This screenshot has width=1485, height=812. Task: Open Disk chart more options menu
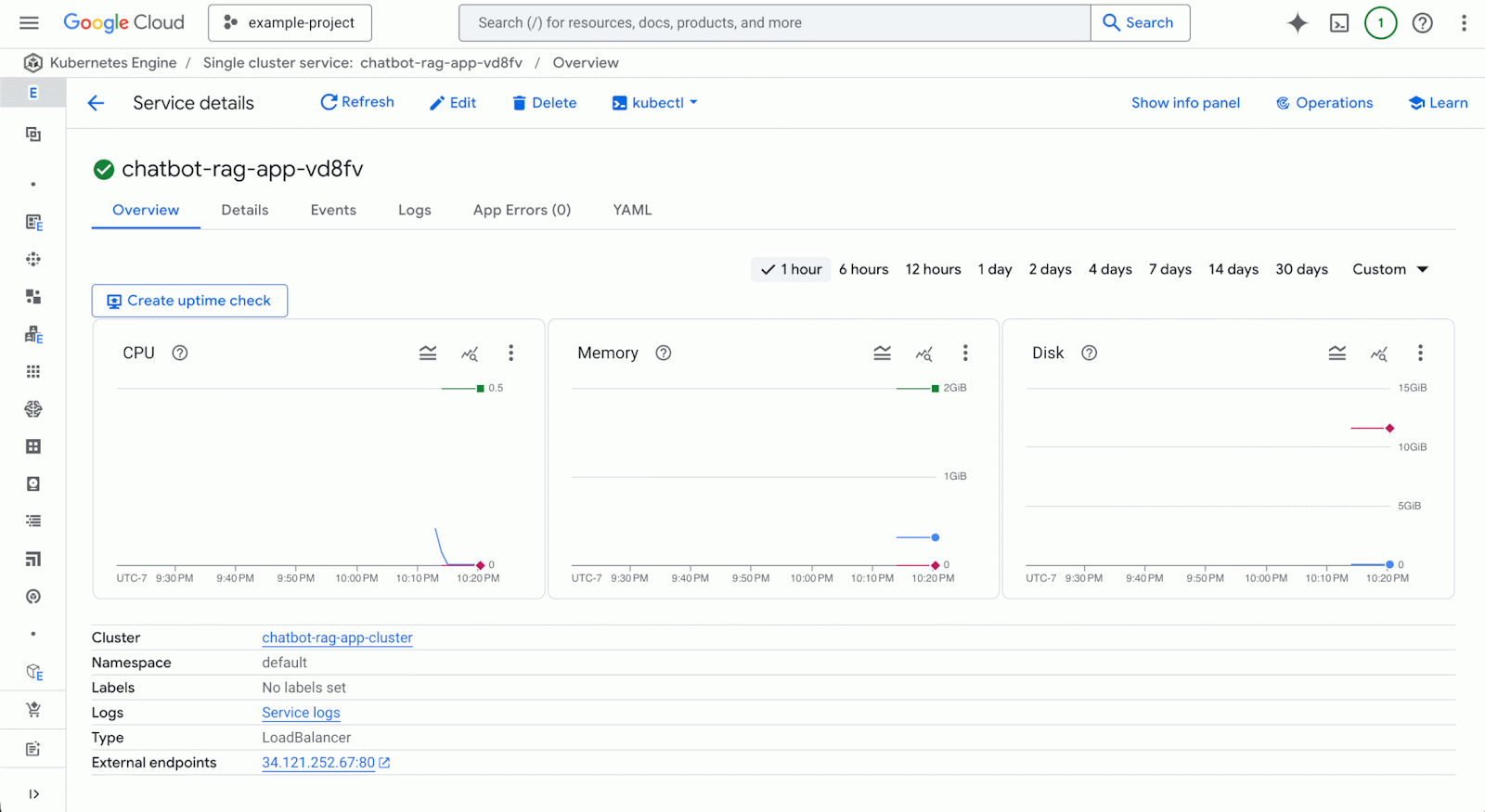(x=1420, y=354)
